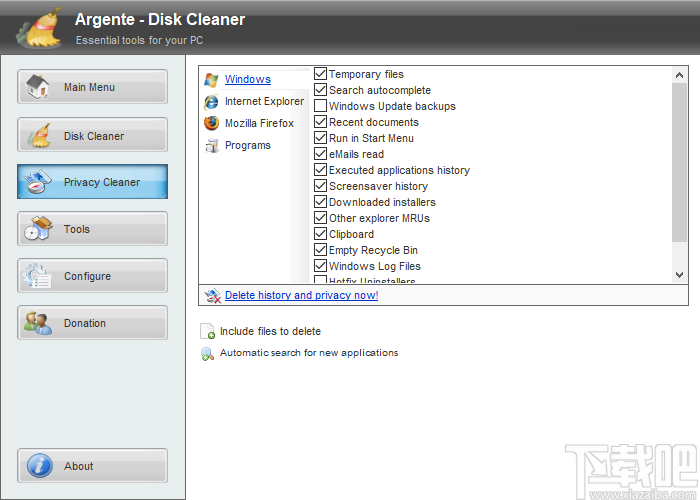This screenshot has width=700, height=500.
Task: Click the Mozilla Firefox logo icon
Action: click(x=211, y=123)
